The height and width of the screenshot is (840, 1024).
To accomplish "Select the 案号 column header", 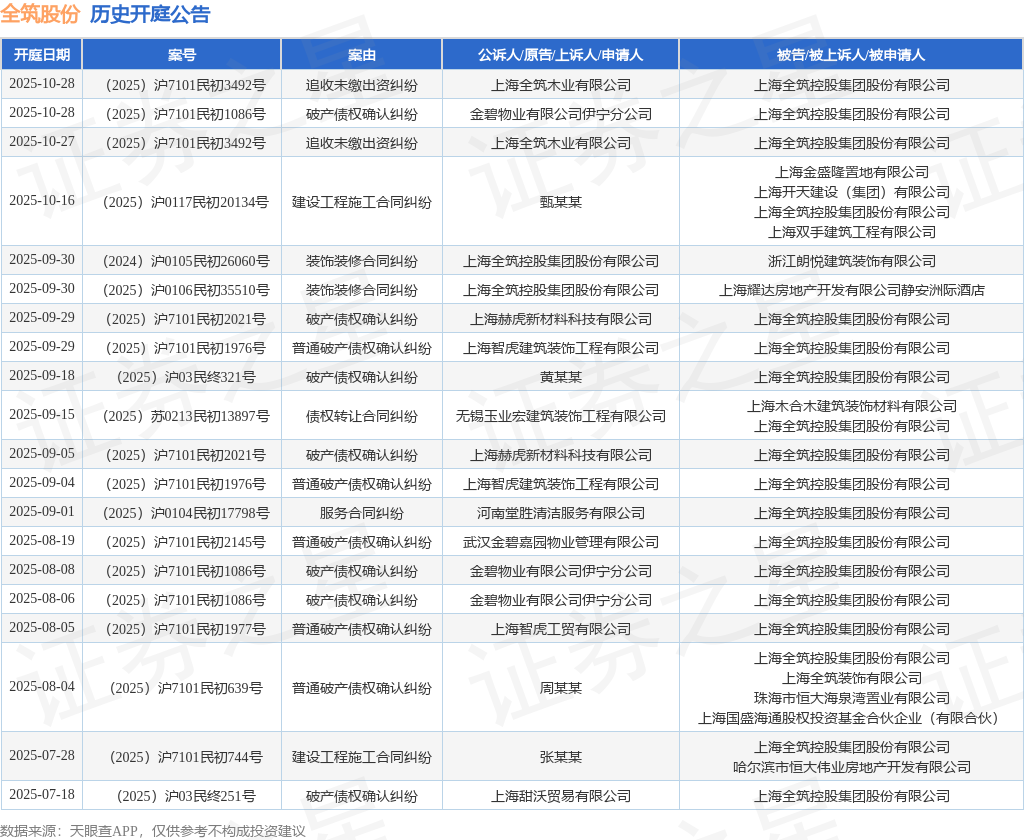I will click(182, 55).
